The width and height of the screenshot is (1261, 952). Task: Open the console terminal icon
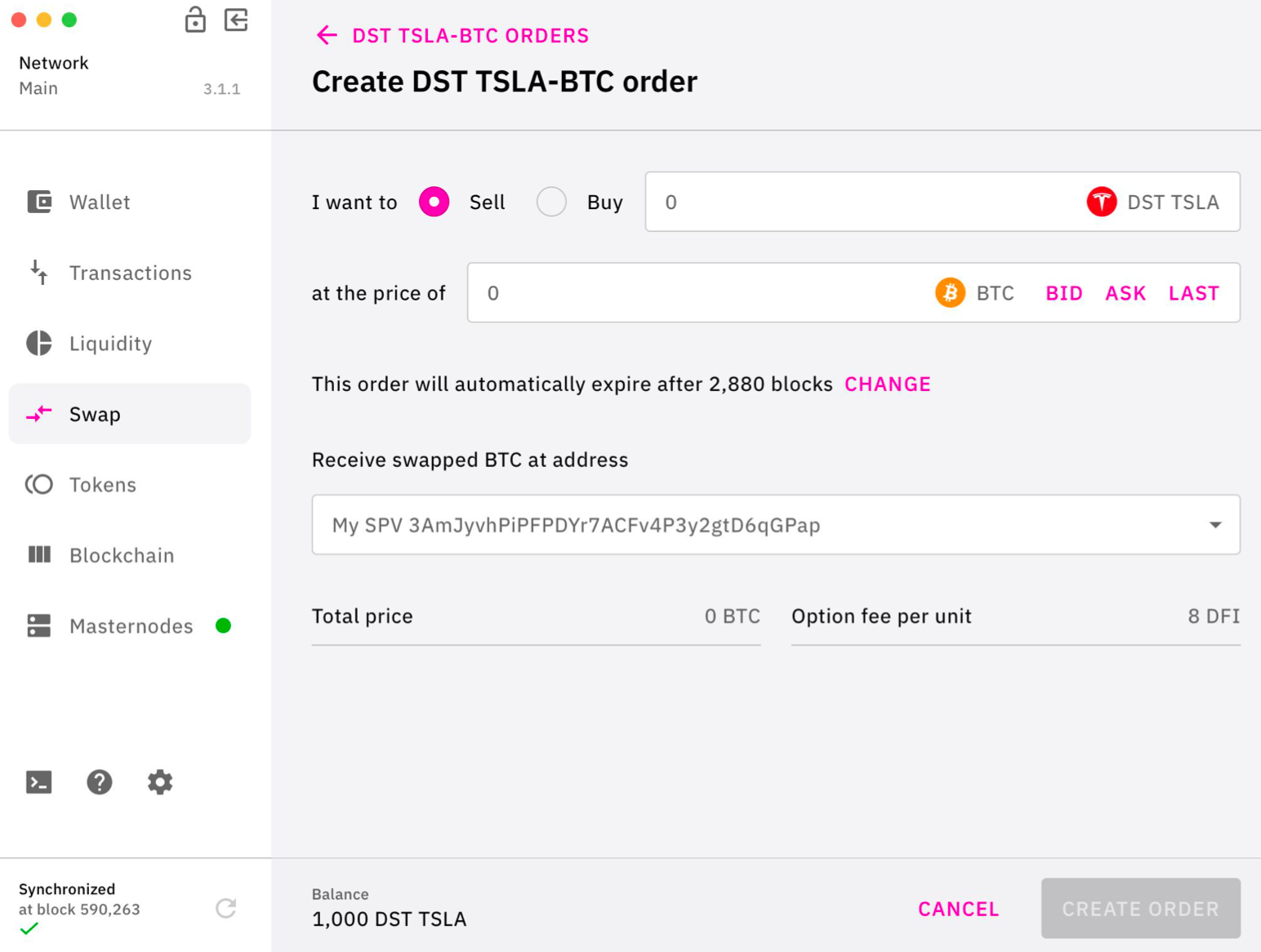[39, 782]
